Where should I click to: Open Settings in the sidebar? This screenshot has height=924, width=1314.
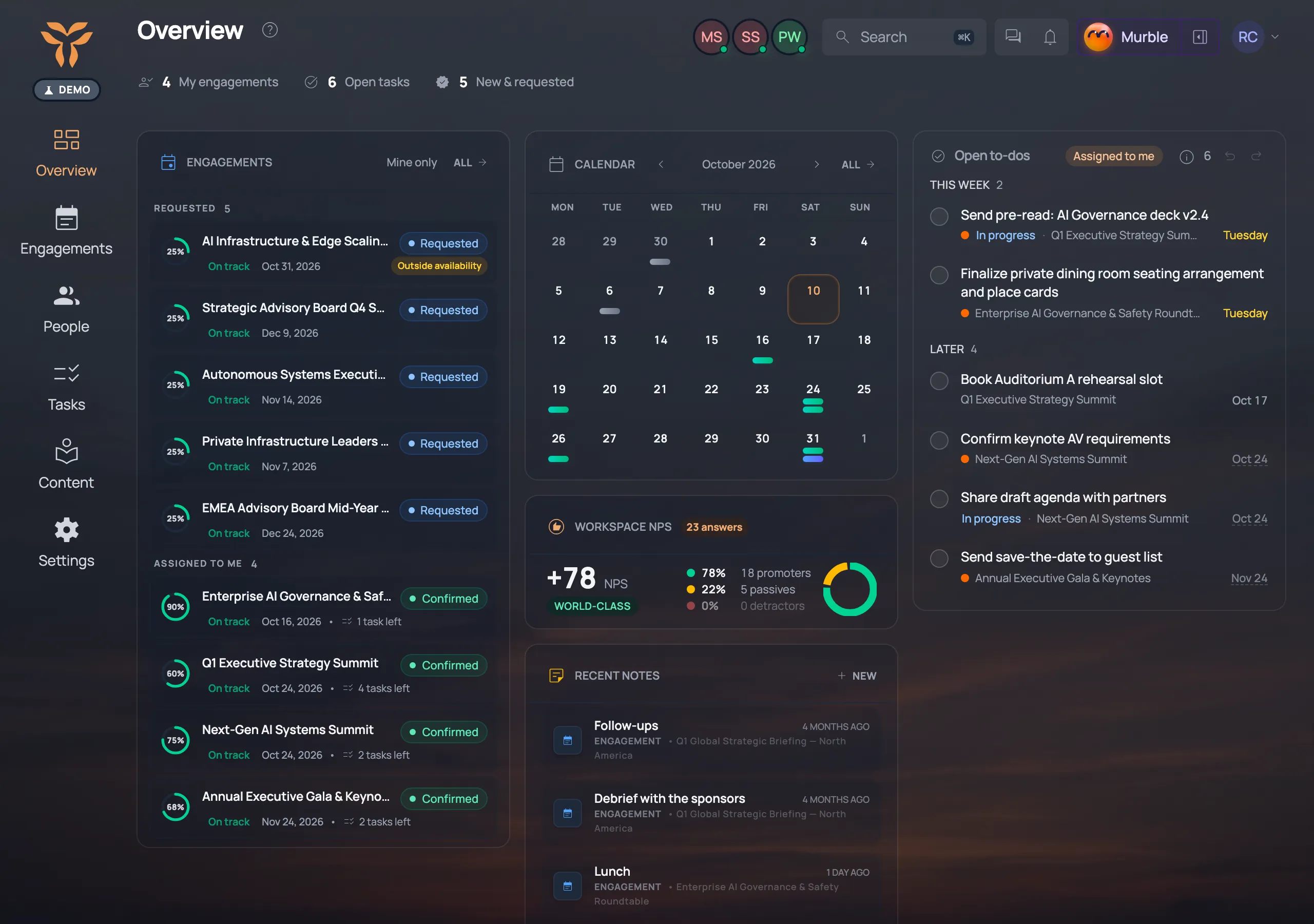click(66, 543)
